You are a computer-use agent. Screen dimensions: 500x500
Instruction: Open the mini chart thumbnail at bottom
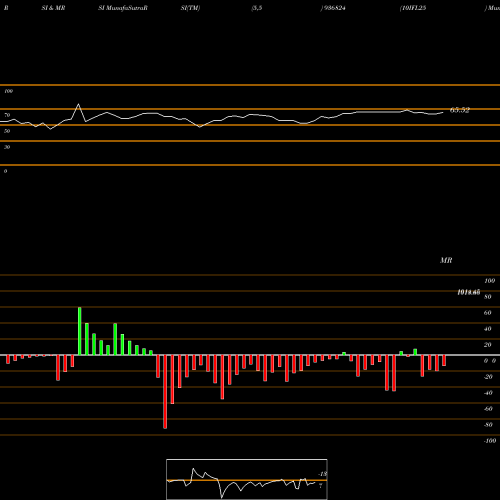[x=247, y=479]
